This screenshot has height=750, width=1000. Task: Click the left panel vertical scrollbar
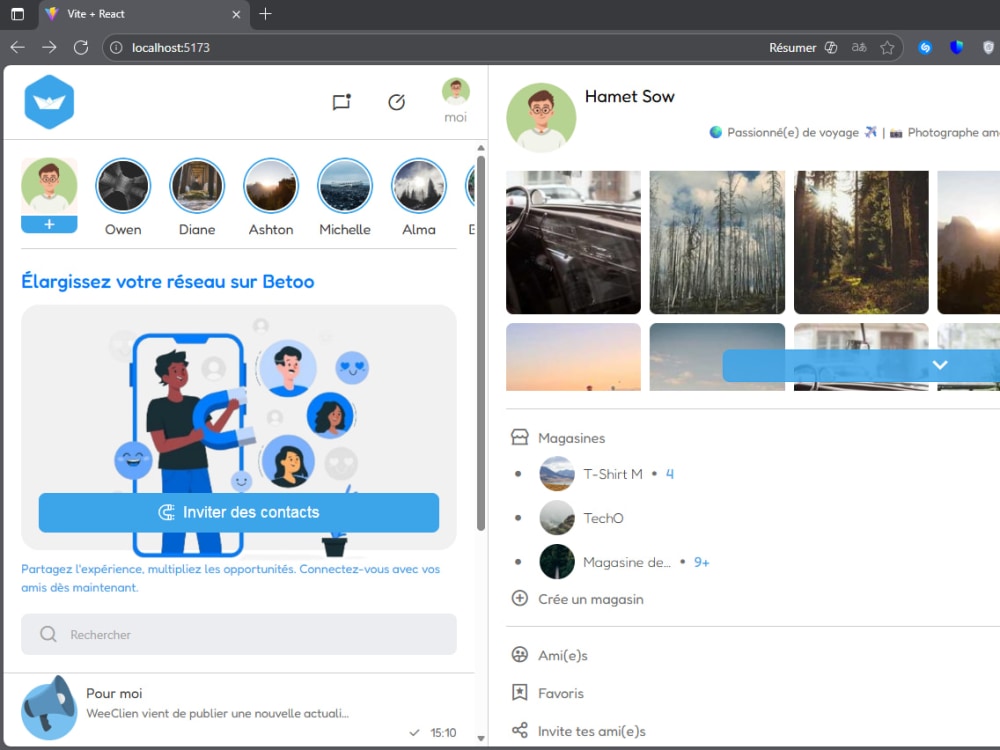[x=481, y=342]
